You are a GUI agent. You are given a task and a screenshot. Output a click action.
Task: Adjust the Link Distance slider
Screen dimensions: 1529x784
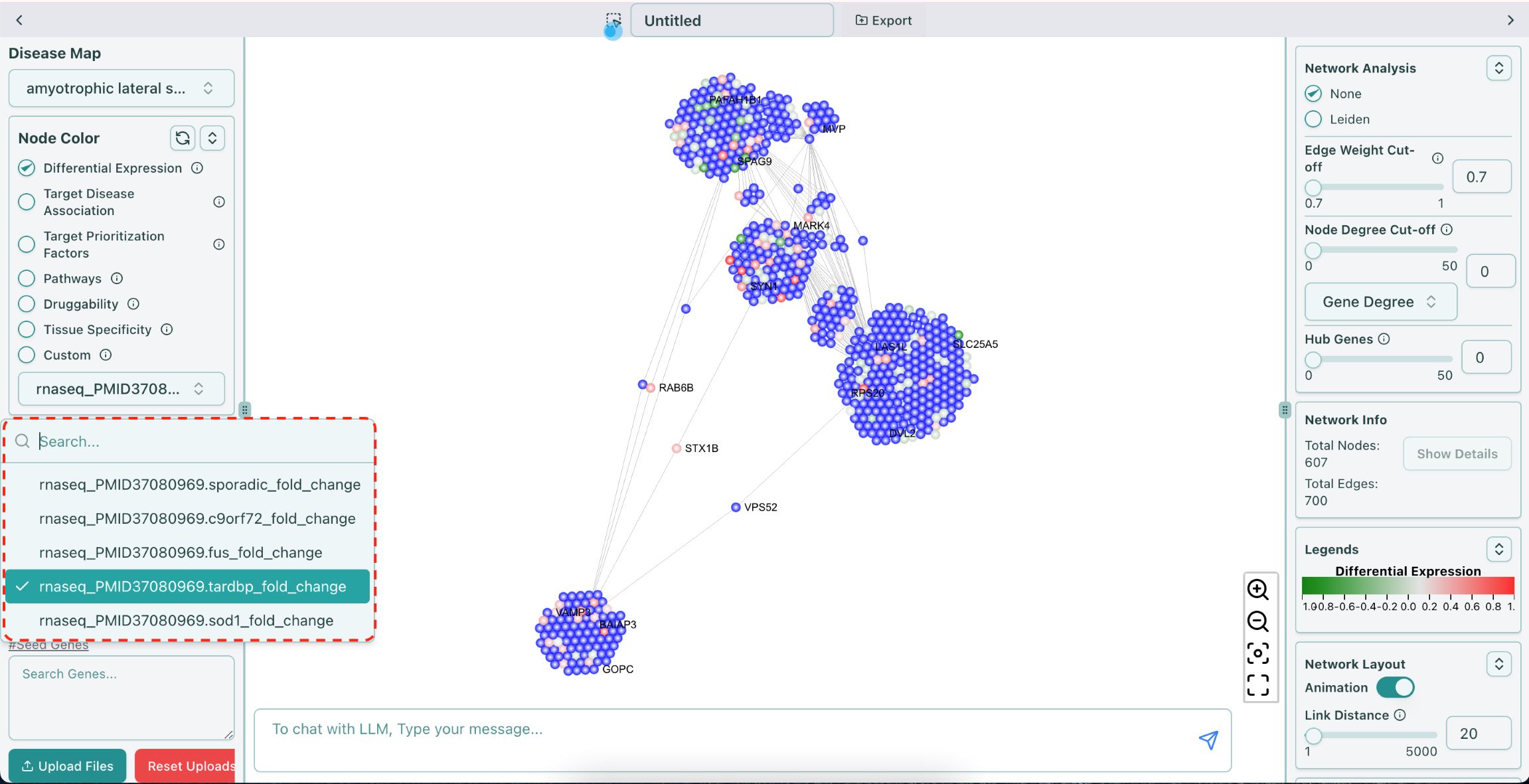coord(1314,736)
